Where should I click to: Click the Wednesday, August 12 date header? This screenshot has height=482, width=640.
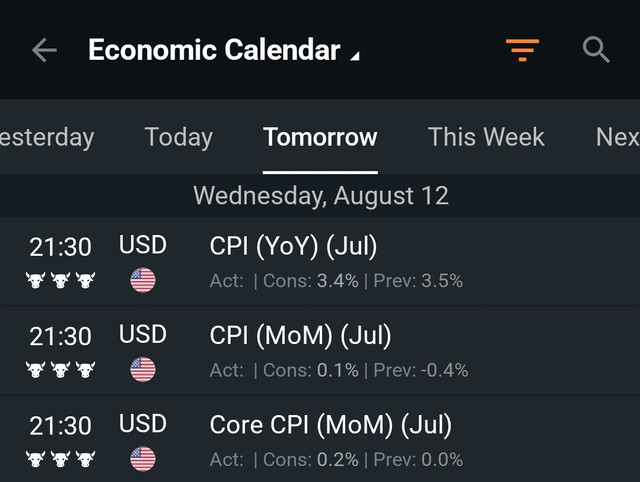(321, 196)
